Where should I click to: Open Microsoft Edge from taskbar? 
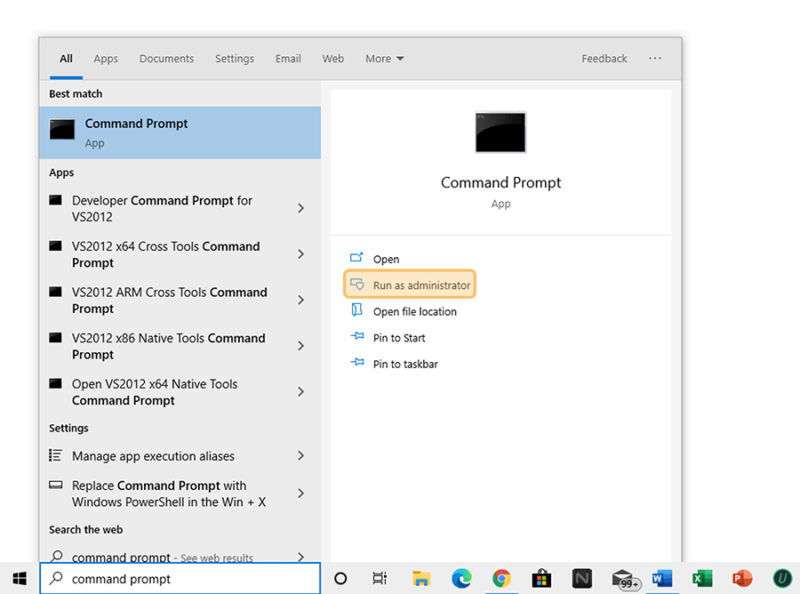pyautogui.click(x=461, y=578)
